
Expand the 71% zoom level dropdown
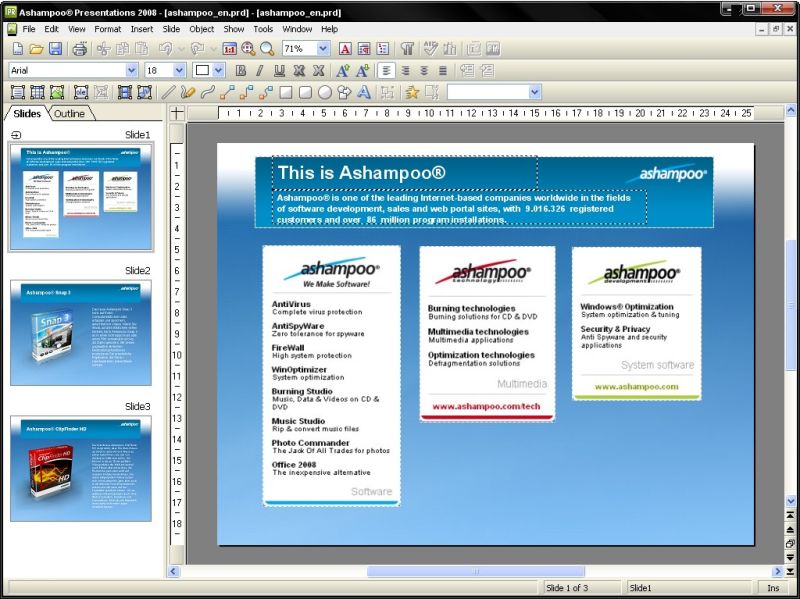pos(323,49)
